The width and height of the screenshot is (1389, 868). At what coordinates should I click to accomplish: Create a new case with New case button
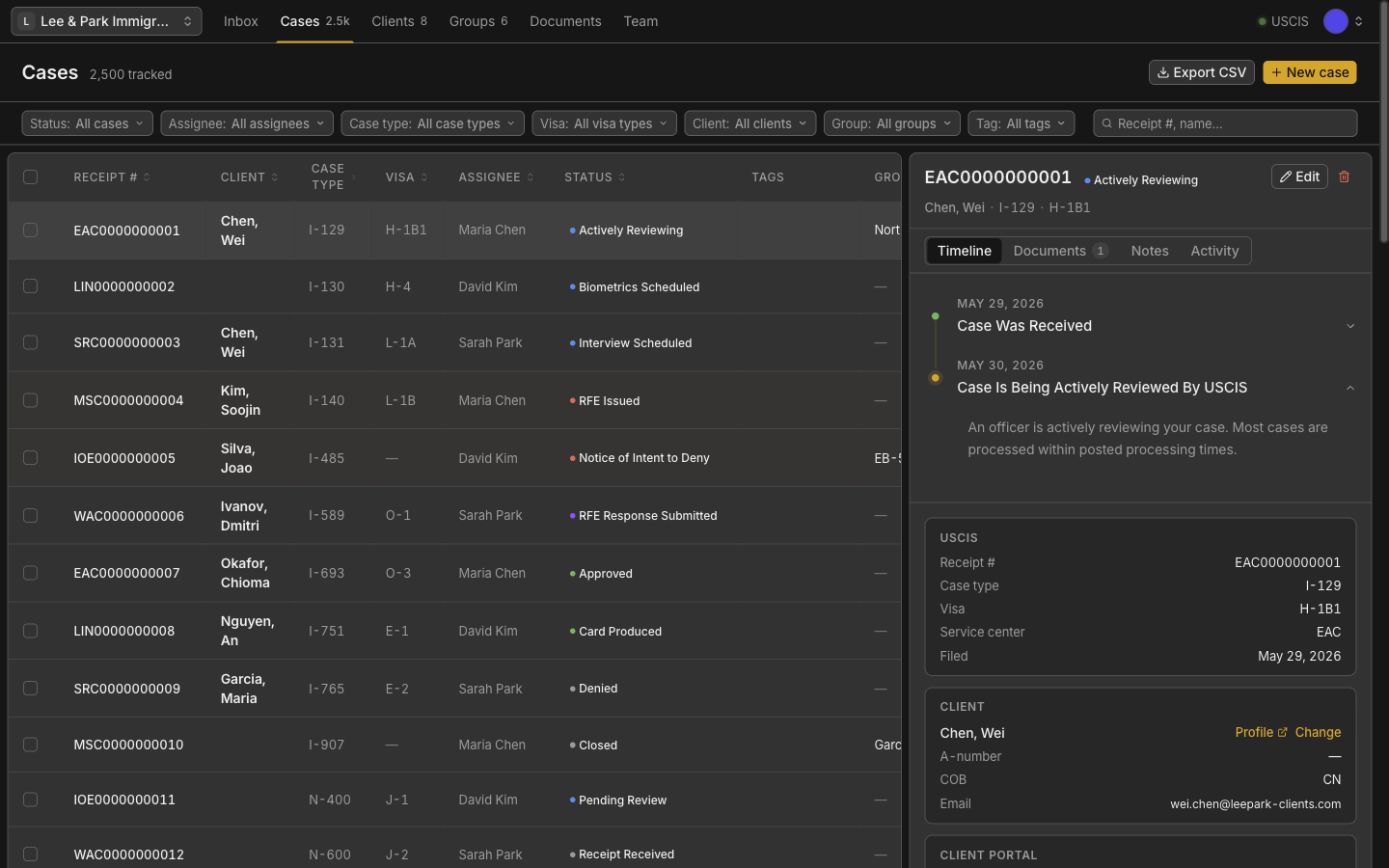click(x=1309, y=72)
